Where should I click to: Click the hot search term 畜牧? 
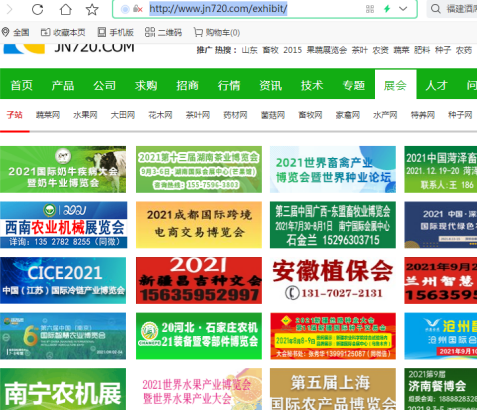click(270, 50)
